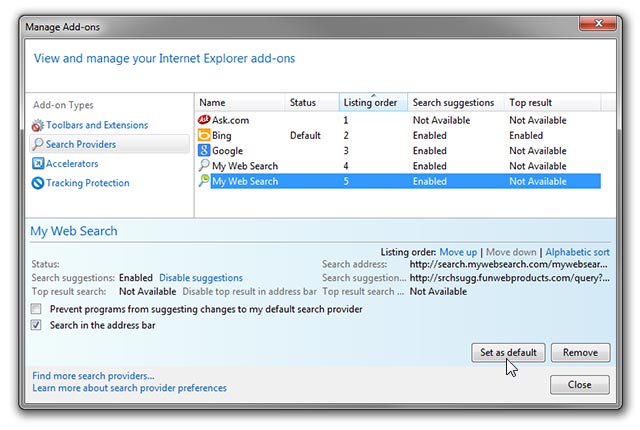The height and width of the screenshot is (430, 640).
Task: Sort list by Status column header
Action: coord(312,102)
